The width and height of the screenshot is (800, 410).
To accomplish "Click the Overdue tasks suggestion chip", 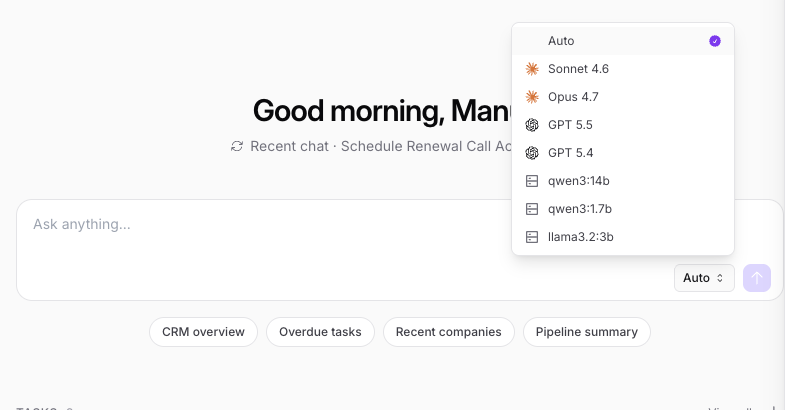I will [320, 332].
